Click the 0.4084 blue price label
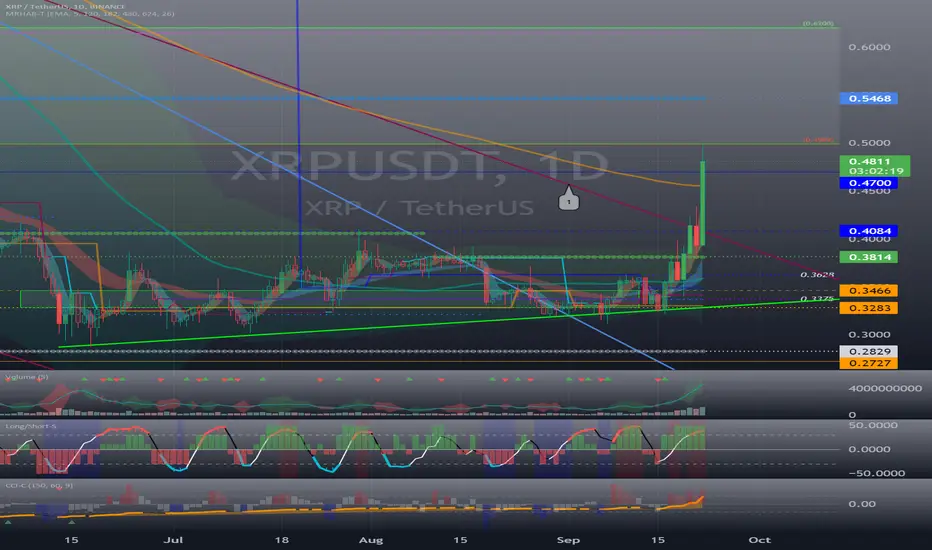 tap(868, 231)
